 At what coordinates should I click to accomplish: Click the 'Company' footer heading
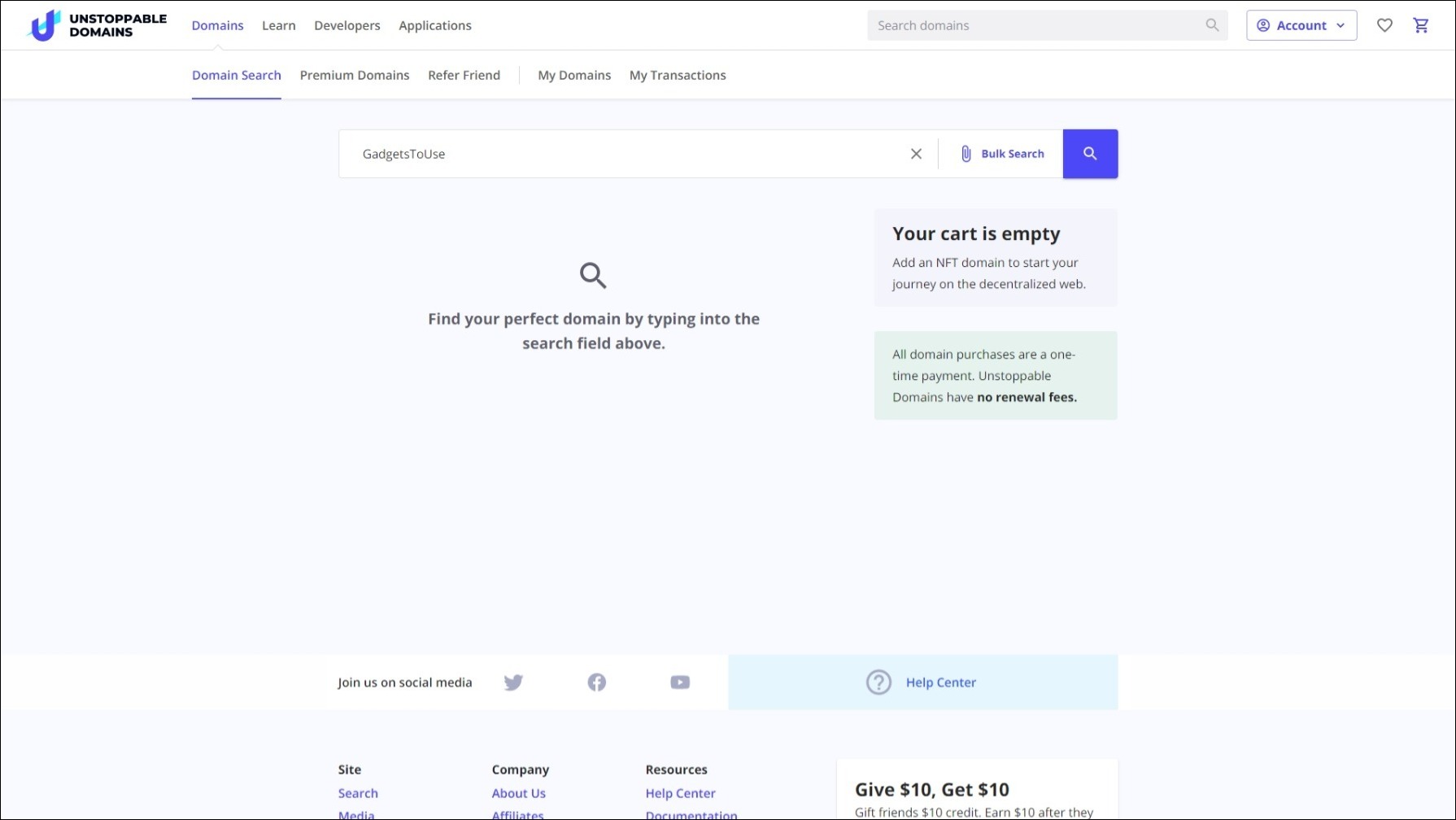521,770
